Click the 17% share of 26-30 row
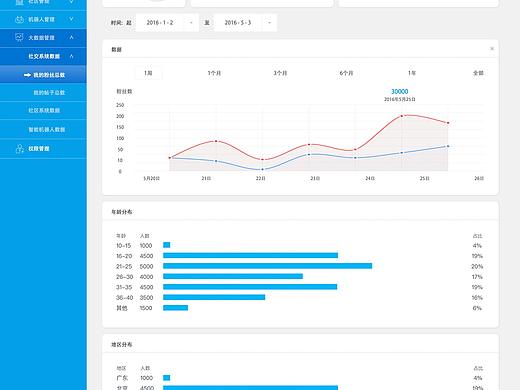Viewport: 520px width, 390px height. coord(477,277)
